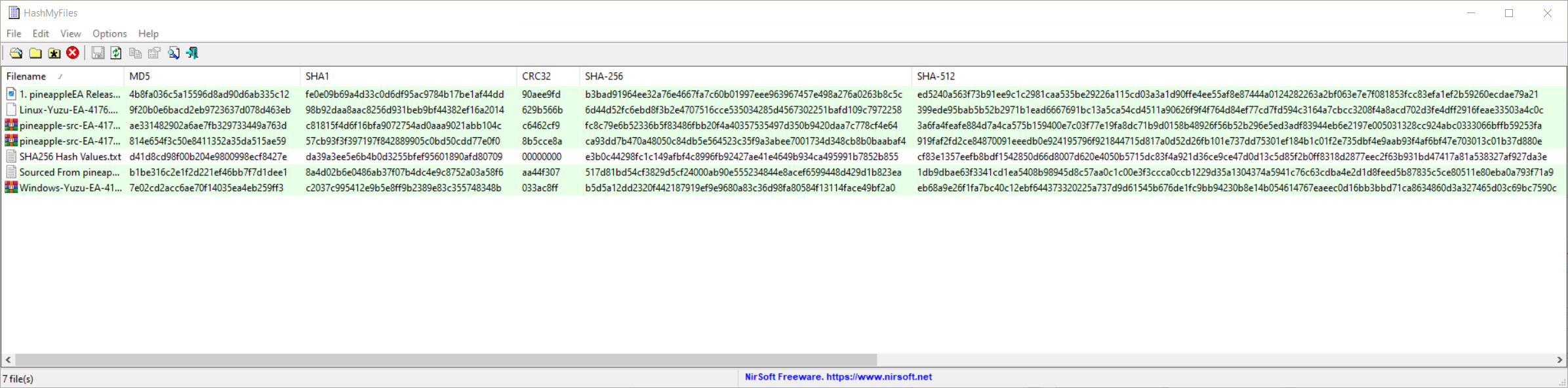Open the NirSoft Freeware website link
This screenshot has height=388, width=1568.
tap(838, 377)
